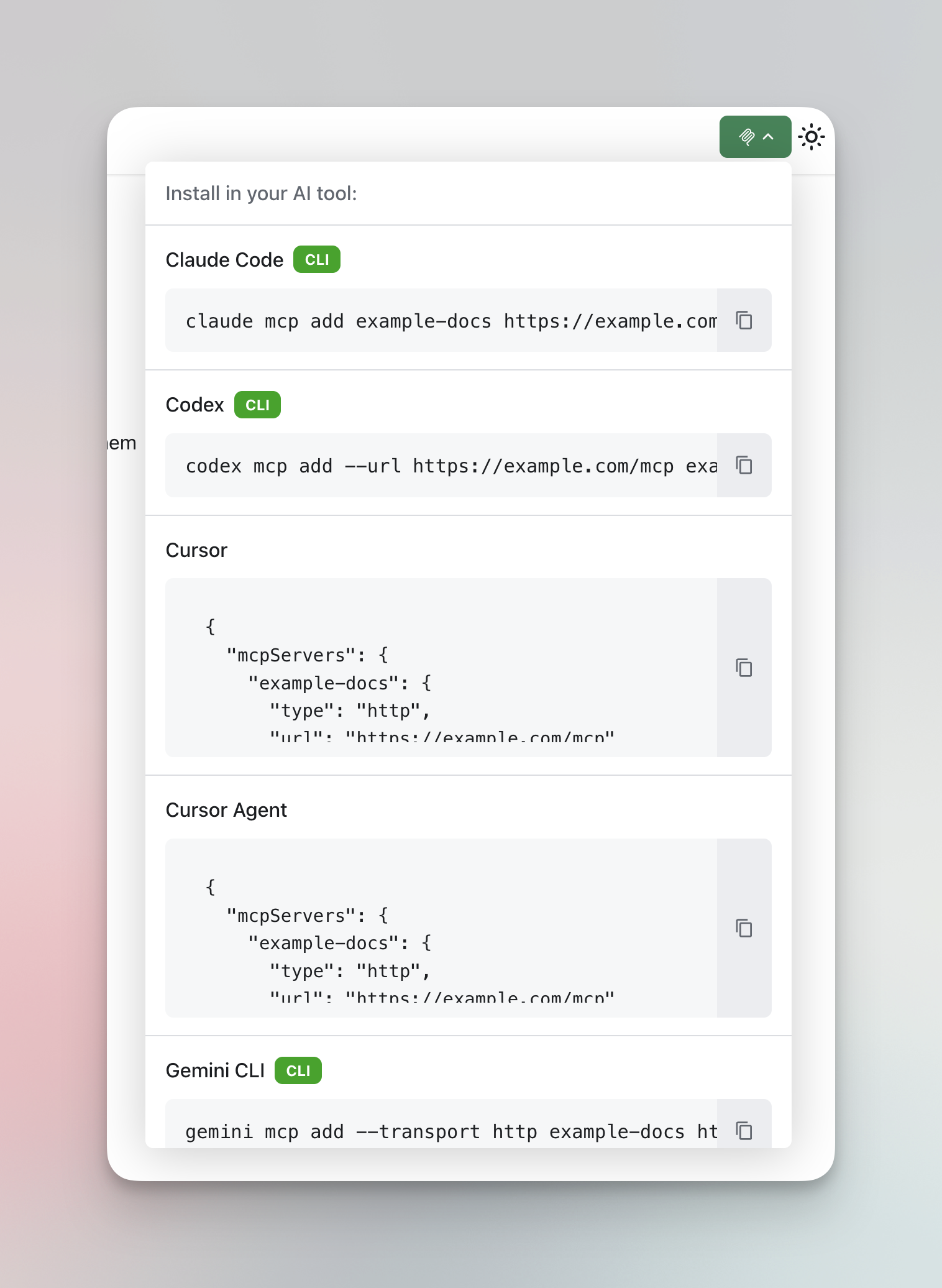Click the CLI badge beside Claude Code
Viewport: 942px width, 1288px height.
click(x=317, y=259)
